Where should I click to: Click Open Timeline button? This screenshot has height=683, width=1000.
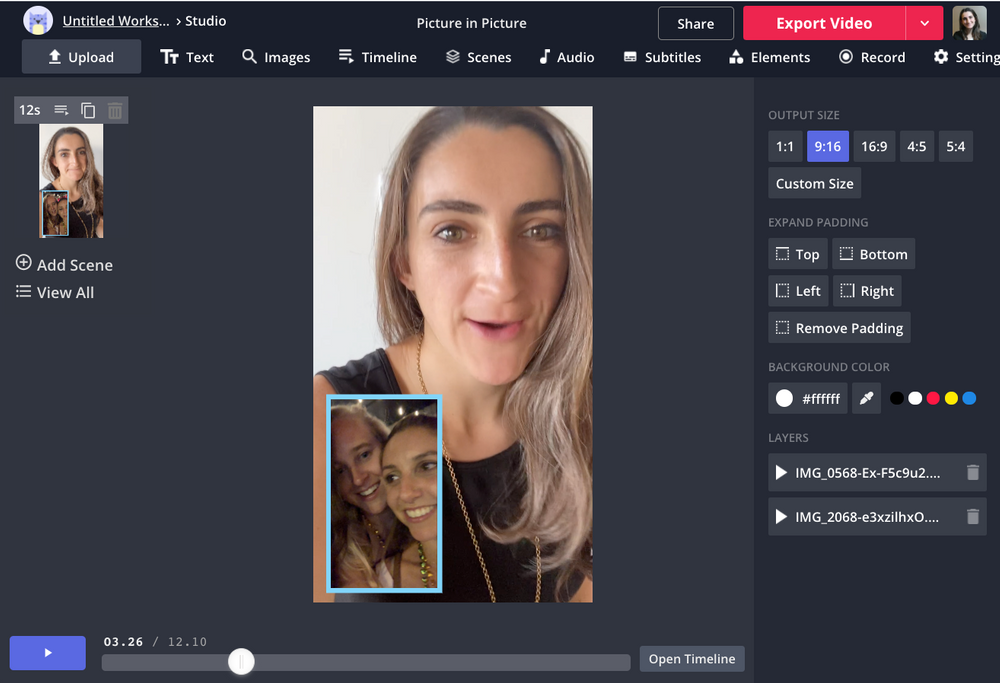691,659
